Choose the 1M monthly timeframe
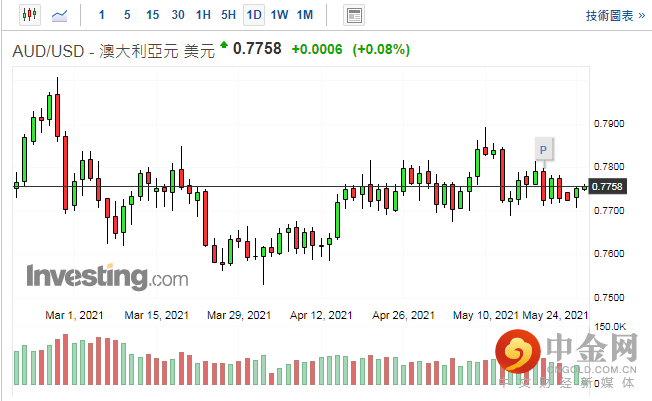Screen dimensions: 652x401 coord(305,15)
